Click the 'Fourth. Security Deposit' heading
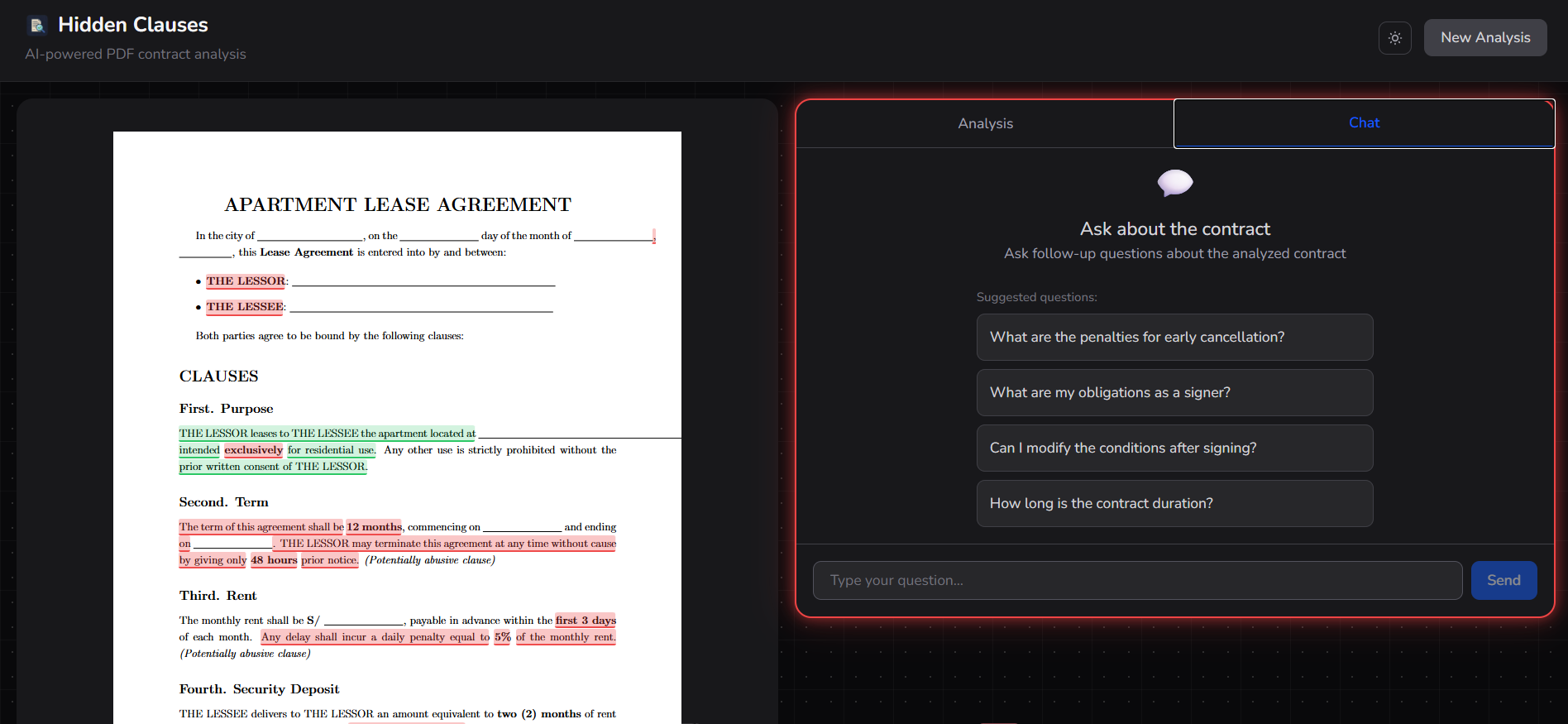 point(259,689)
